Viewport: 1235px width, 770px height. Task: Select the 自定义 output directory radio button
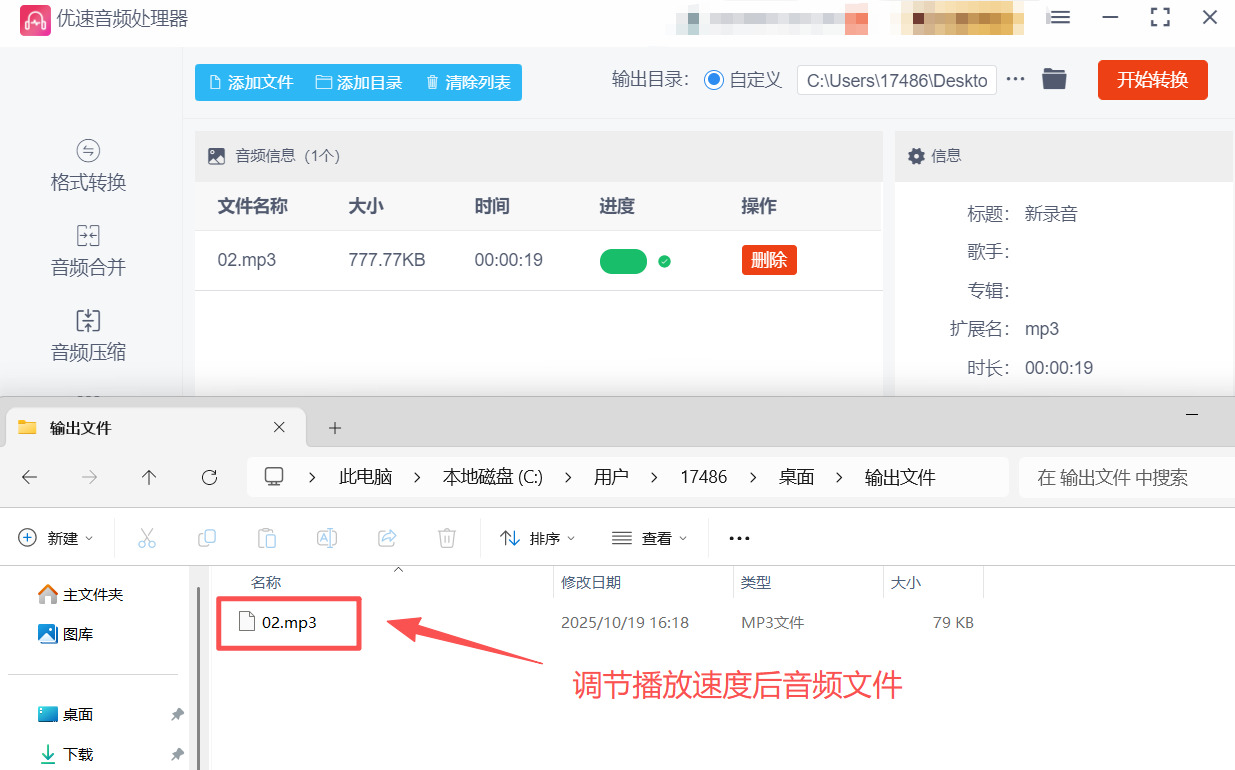(x=714, y=80)
